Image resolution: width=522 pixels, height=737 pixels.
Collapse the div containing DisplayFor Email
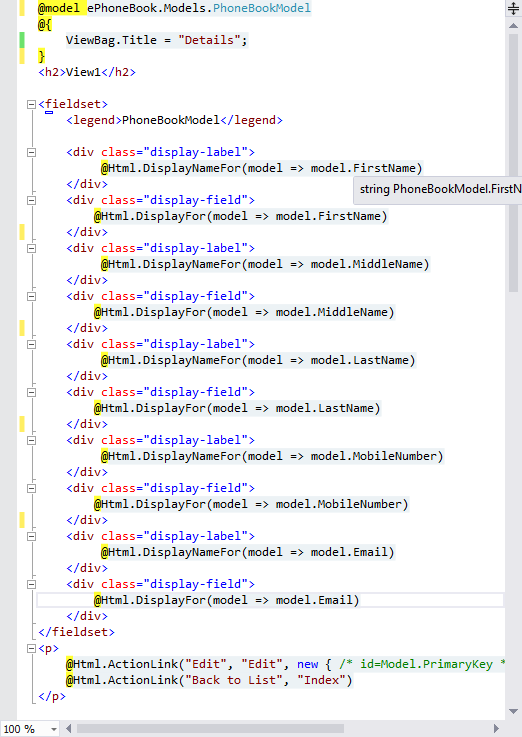tap(31, 584)
